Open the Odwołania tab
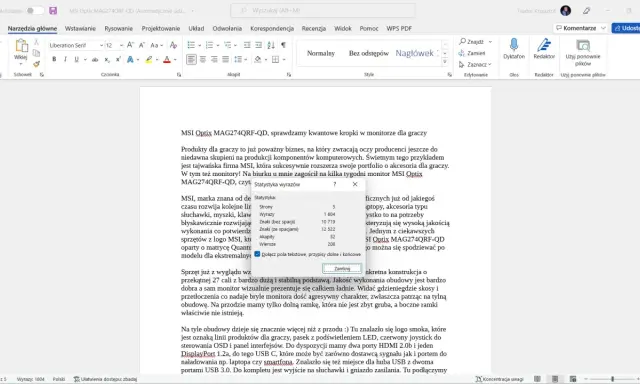 click(227, 29)
